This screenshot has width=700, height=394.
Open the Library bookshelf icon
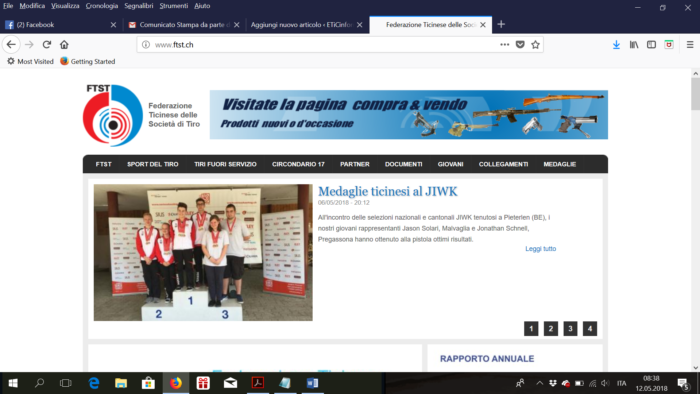click(634, 45)
